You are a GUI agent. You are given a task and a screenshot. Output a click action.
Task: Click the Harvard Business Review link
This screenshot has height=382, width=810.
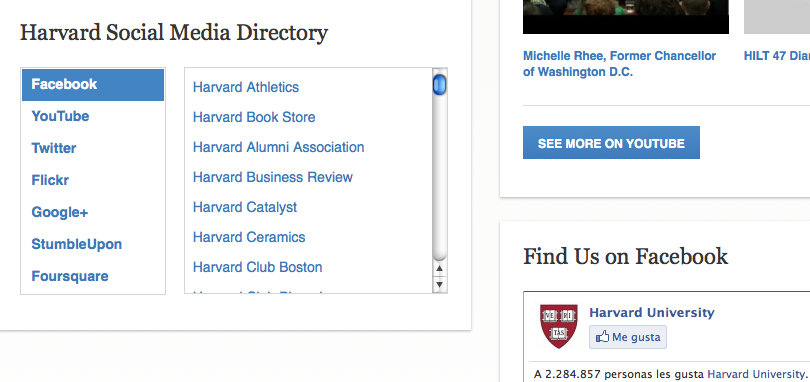click(273, 177)
